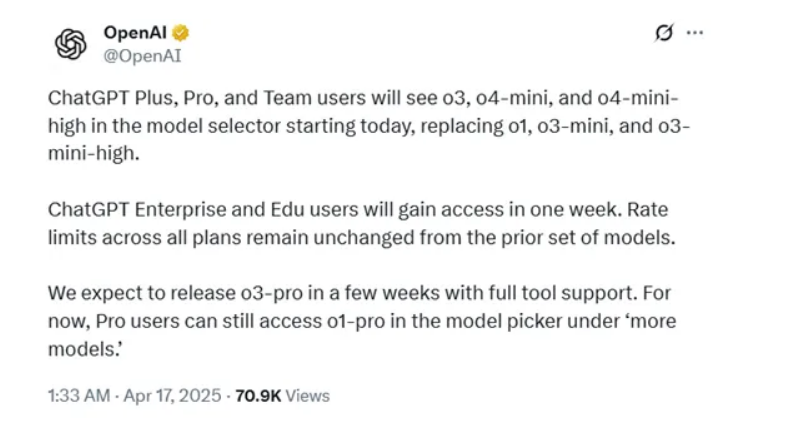This screenshot has height=430, width=808.
Task: Select the word 'o3-pro' in the last paragraph
Action: click(271, 293)
